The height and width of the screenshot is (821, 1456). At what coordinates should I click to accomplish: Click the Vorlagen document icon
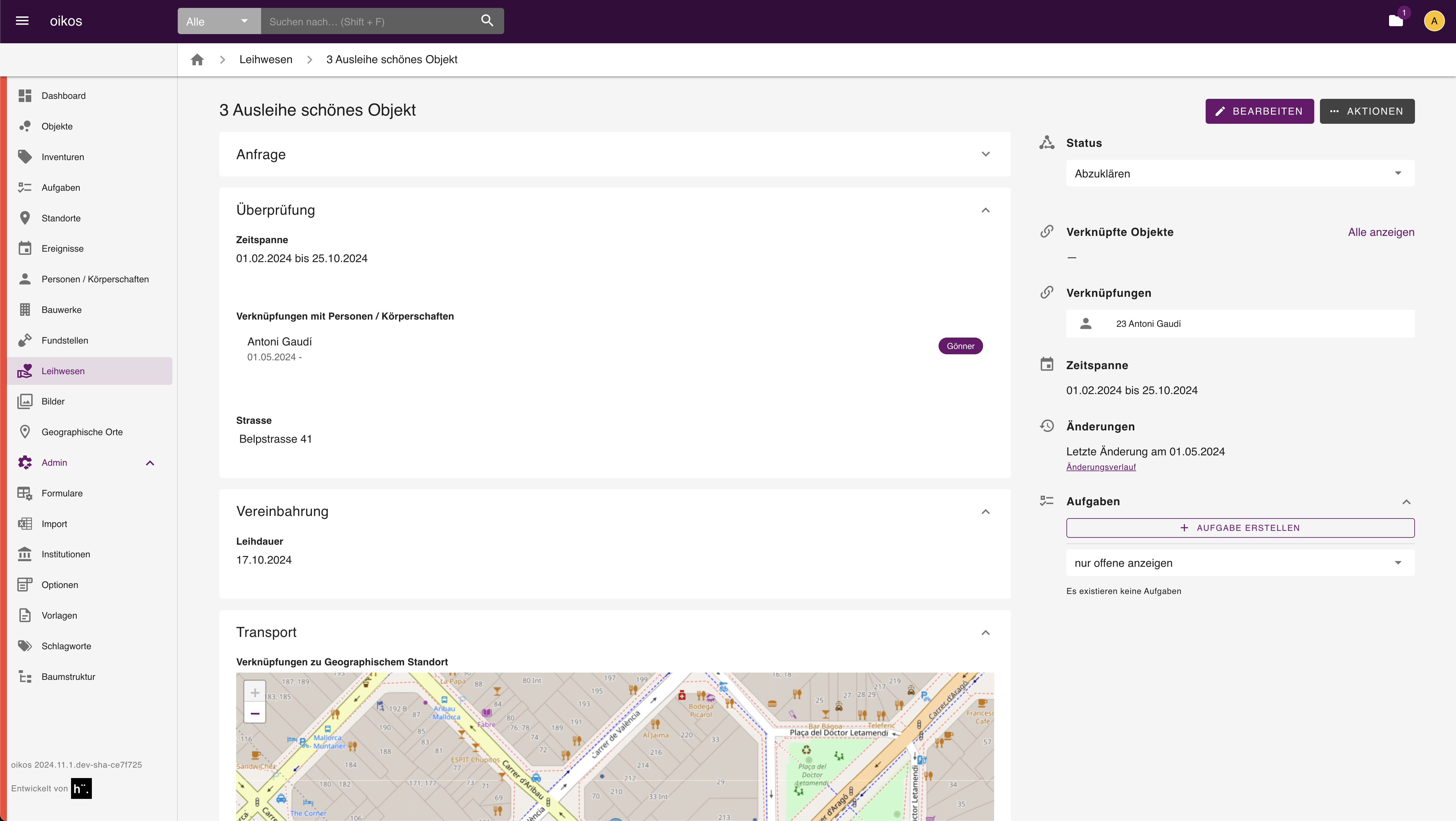click(x=25, y=615)
